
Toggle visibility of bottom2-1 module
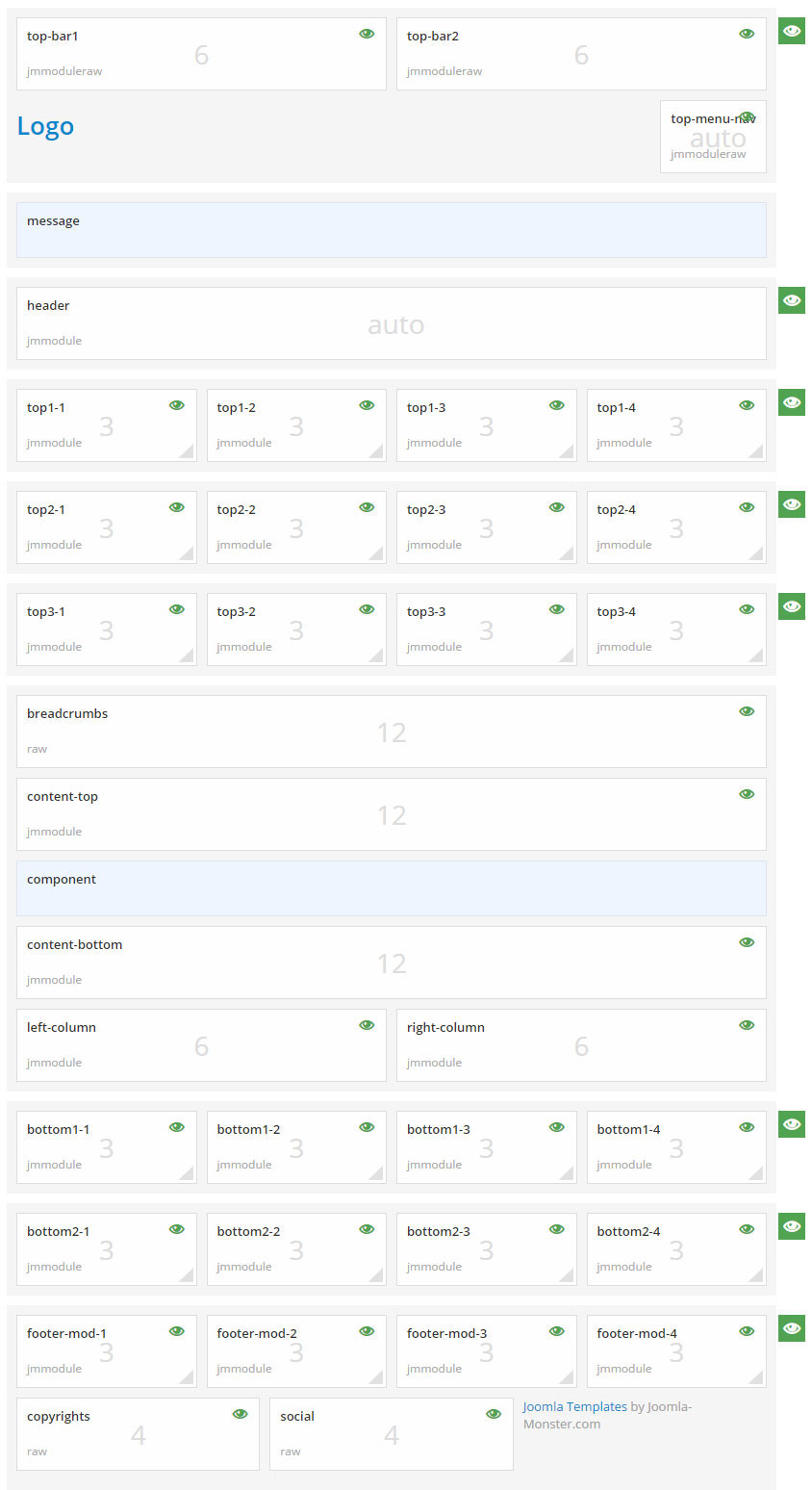177,1229
